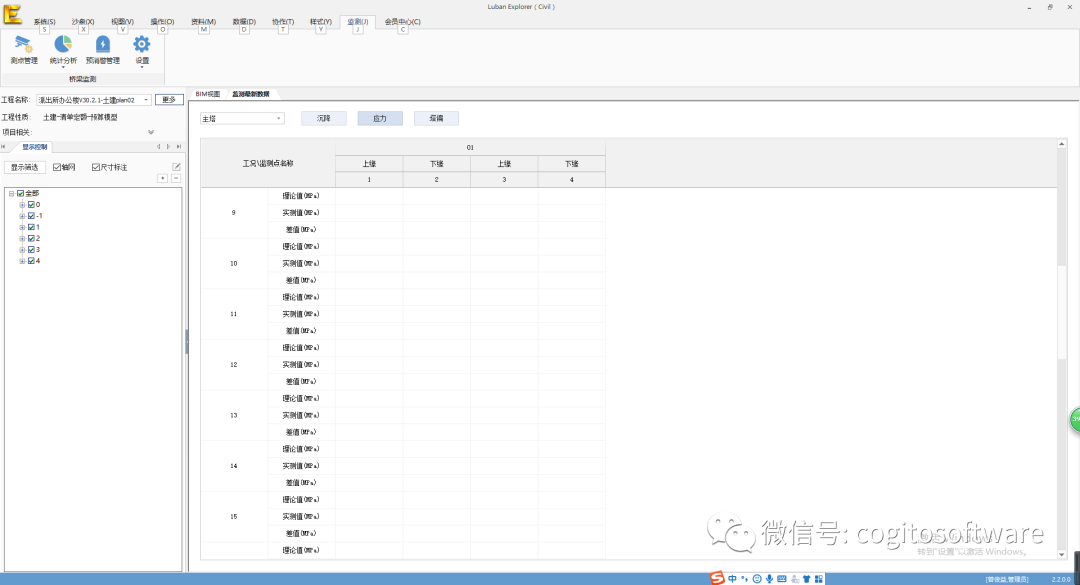
Task: Uncheck floor 1 checkbox in tree
Action: click(31, 227)
